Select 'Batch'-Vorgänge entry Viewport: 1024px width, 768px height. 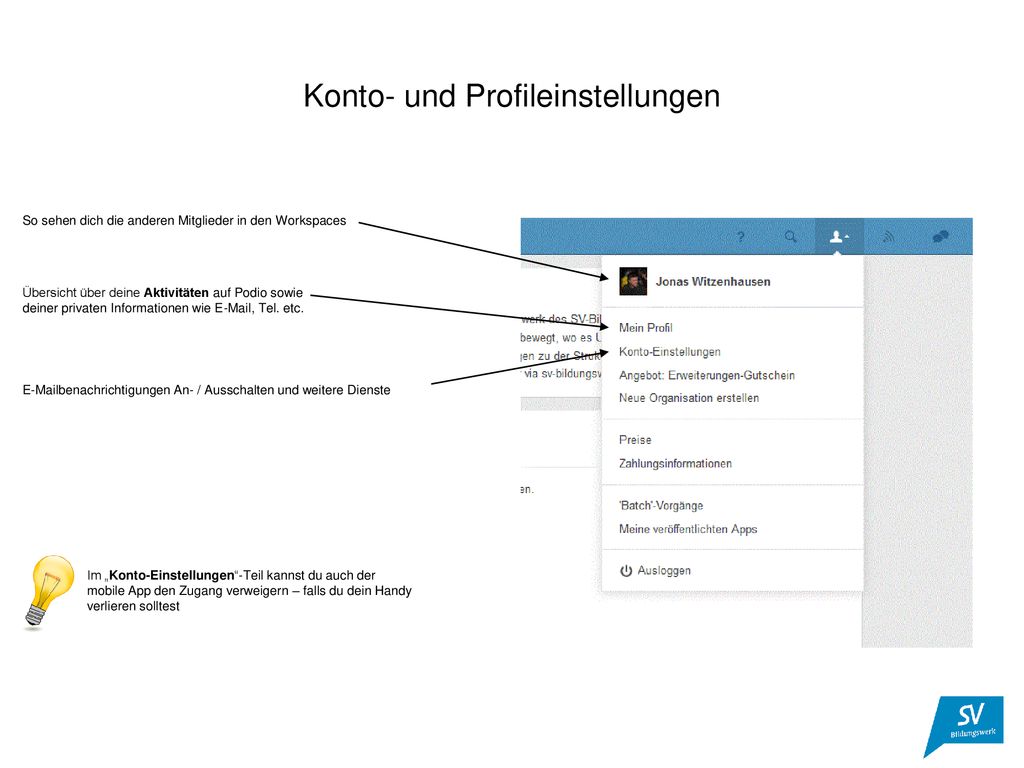(661, 505)
